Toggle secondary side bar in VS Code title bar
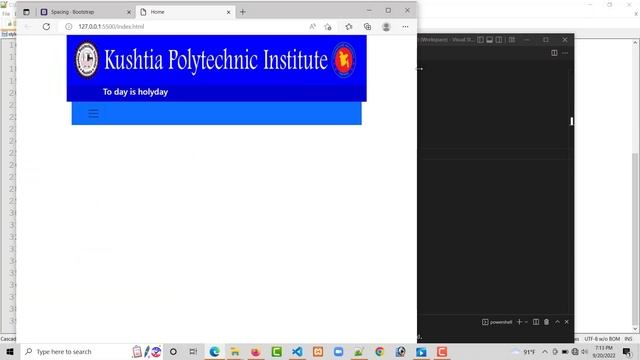Viewport: 640px width, 360px height. pyautogui.click(x=499, y=40)
